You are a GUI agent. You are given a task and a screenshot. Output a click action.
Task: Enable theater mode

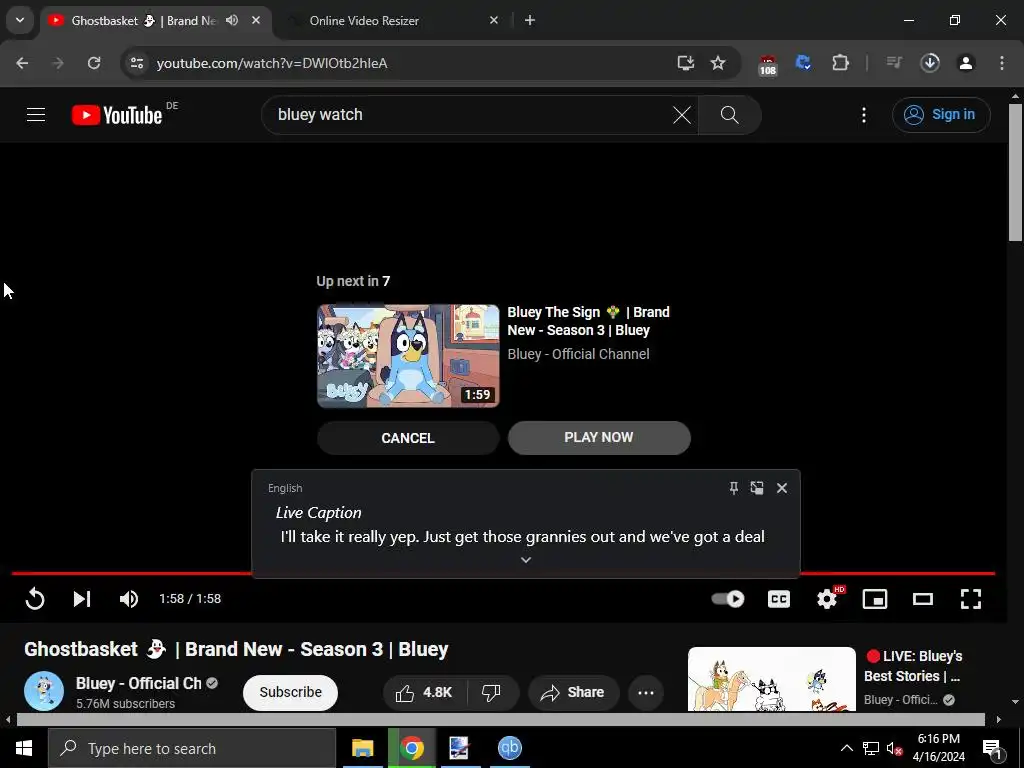pyautogui.click(x=923, y=599)
